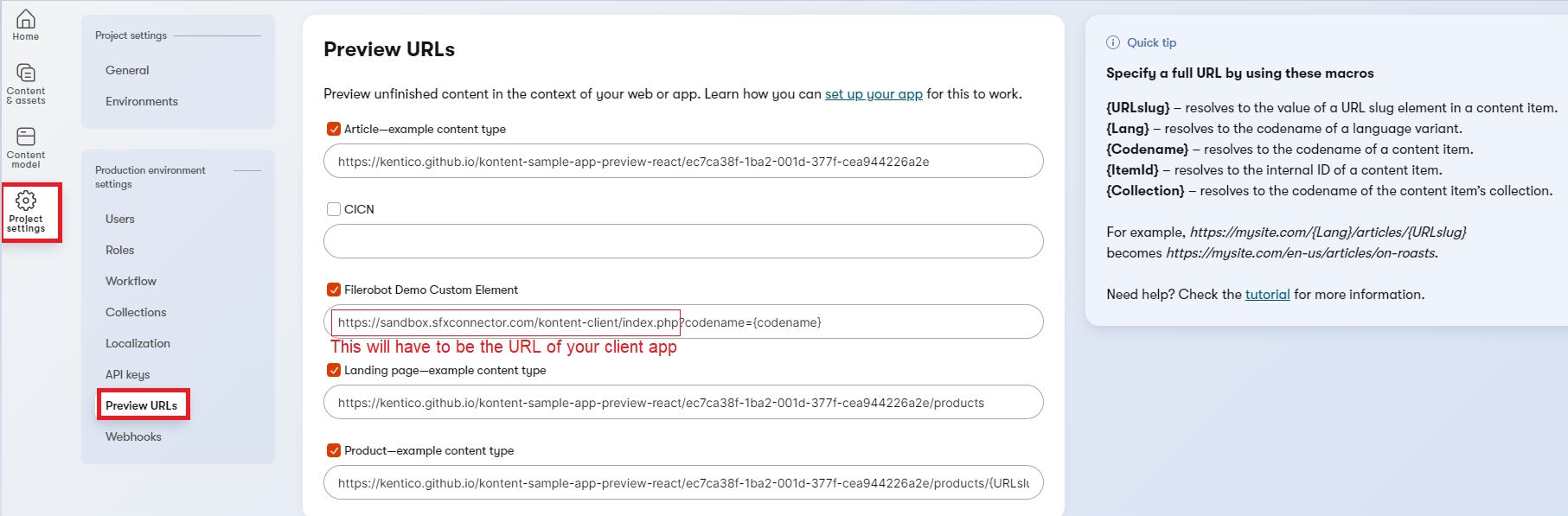
Task: Enable the CICN checkbox
Action: pyautogui.click(x=334, y=209)
